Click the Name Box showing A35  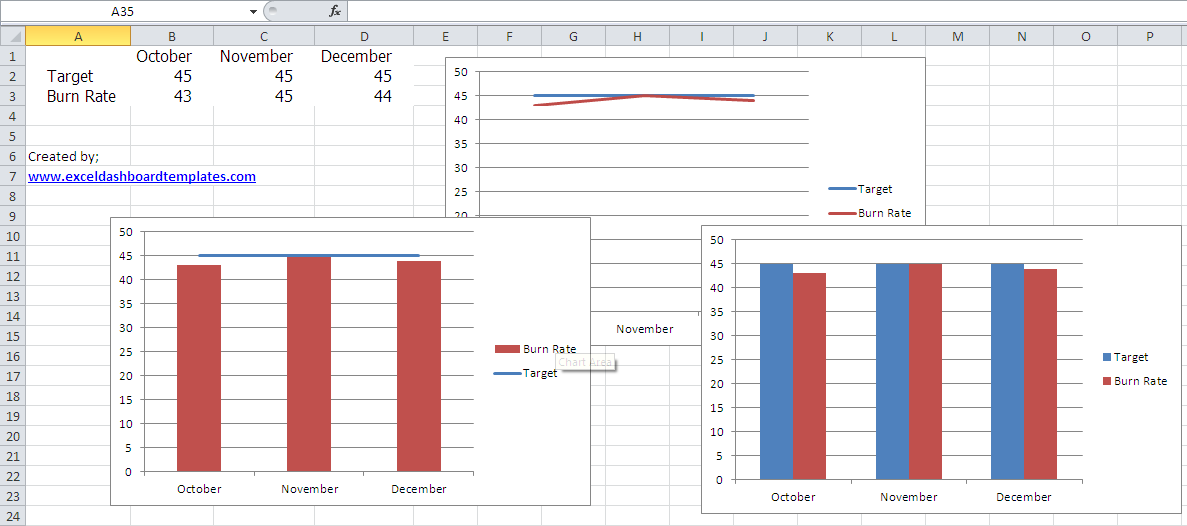pos(130,11)
